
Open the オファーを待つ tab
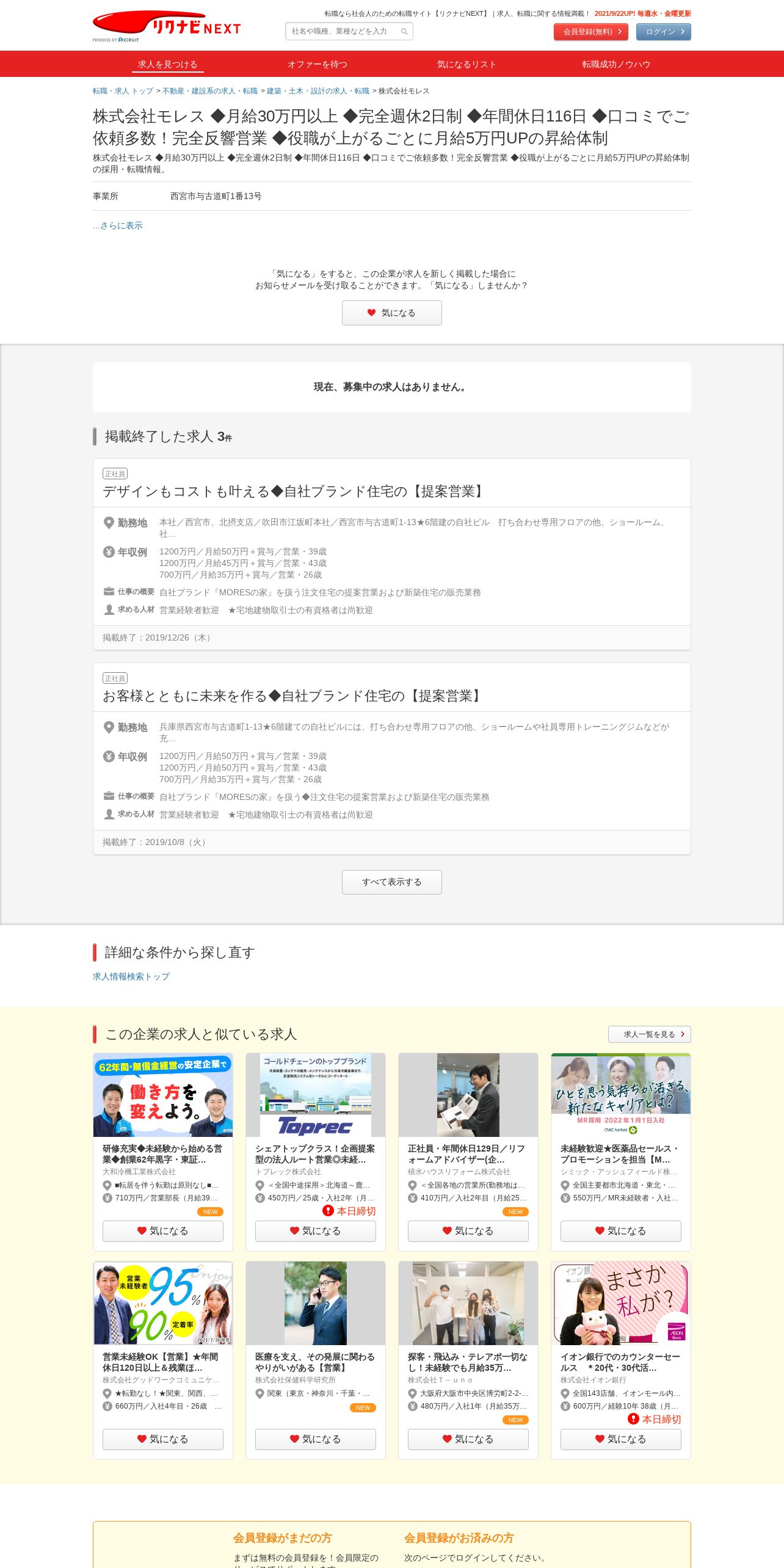point(318,64)
